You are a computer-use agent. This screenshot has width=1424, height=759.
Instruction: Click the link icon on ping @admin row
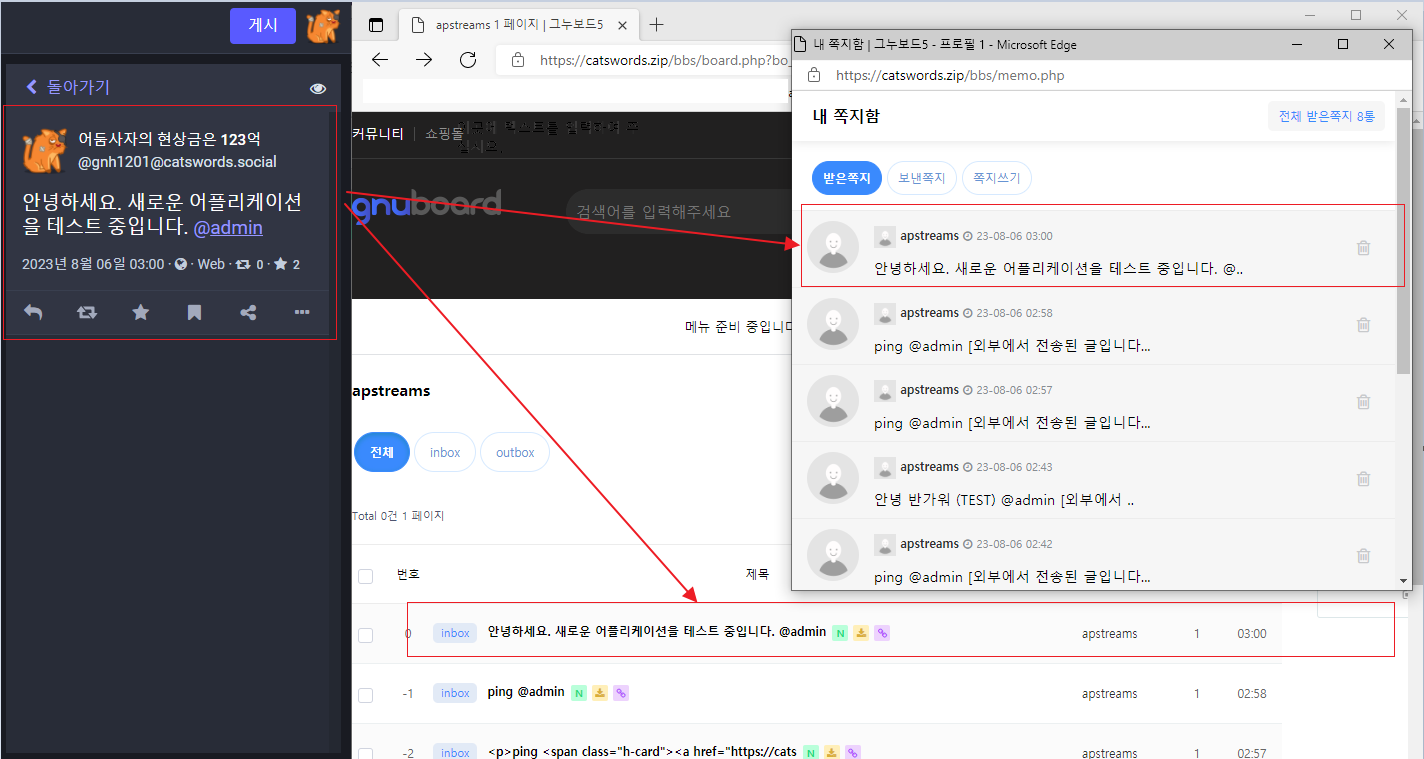(620, 692)
